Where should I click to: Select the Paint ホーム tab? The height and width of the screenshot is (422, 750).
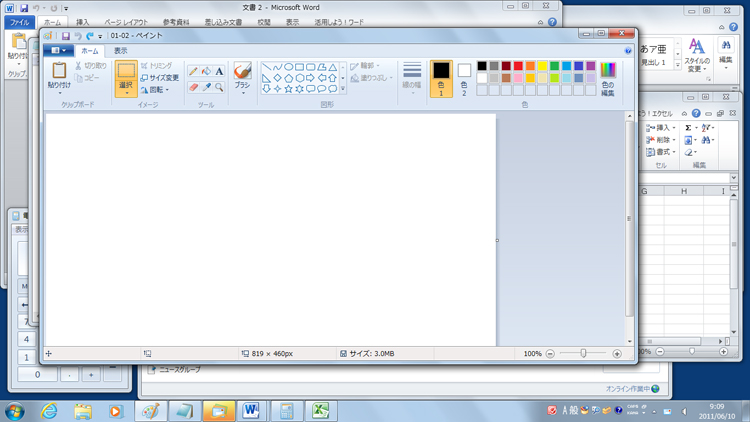(x=89, y=51)
